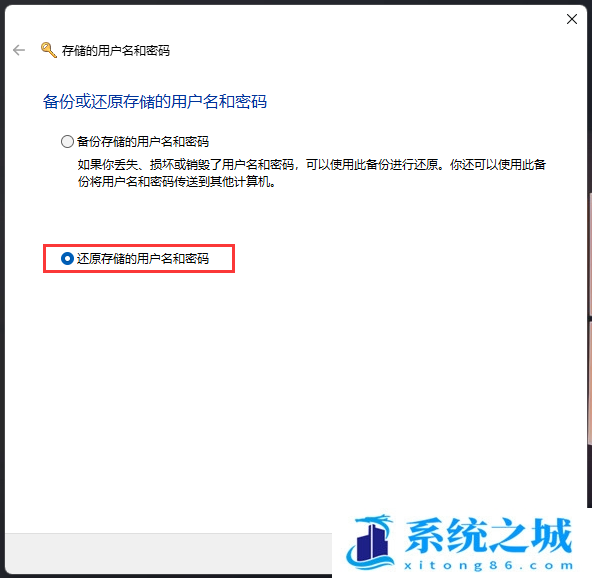The image size is (592, 578).
Task: Click the 存储的用户名和密码 window title
Action: pos(116,50)
